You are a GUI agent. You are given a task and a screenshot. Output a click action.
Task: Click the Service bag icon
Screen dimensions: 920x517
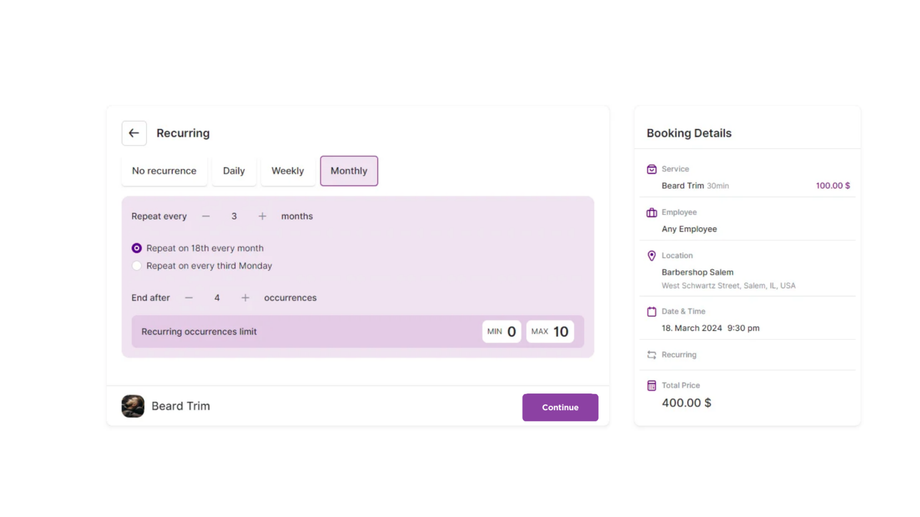click(x=651, y=169)
